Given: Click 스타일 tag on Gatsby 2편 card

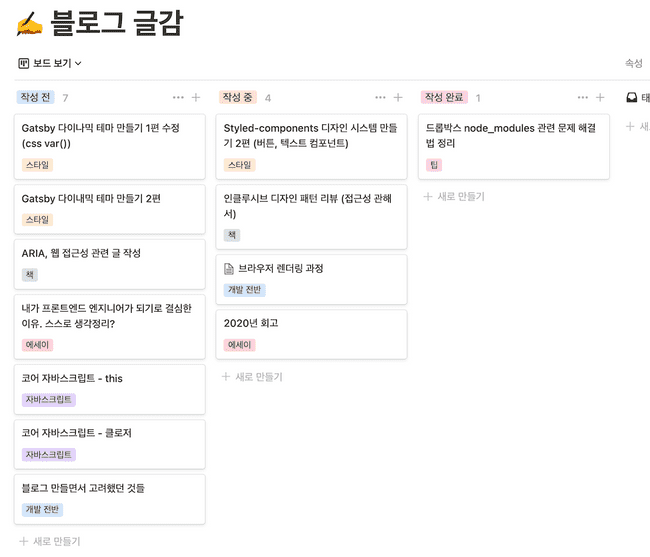Looking at the screenshot, I should coord(37,220).
